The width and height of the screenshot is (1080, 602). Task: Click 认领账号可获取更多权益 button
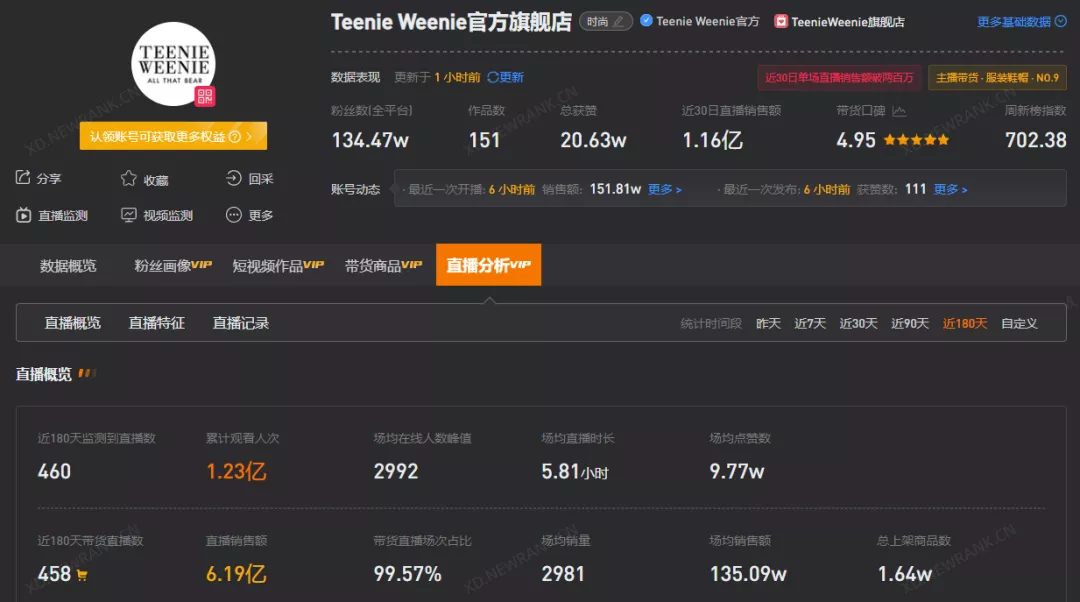tap(173, 136)
